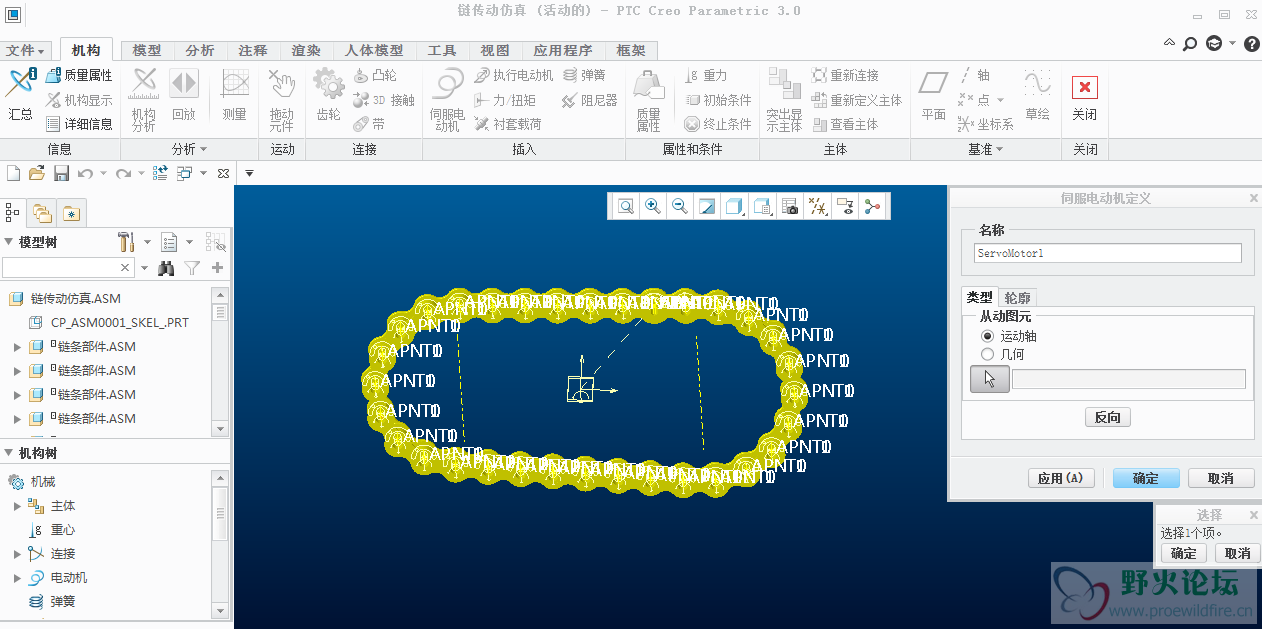Open the 文件 menu dropdown
1262x629 pixels.
[26, 50]
